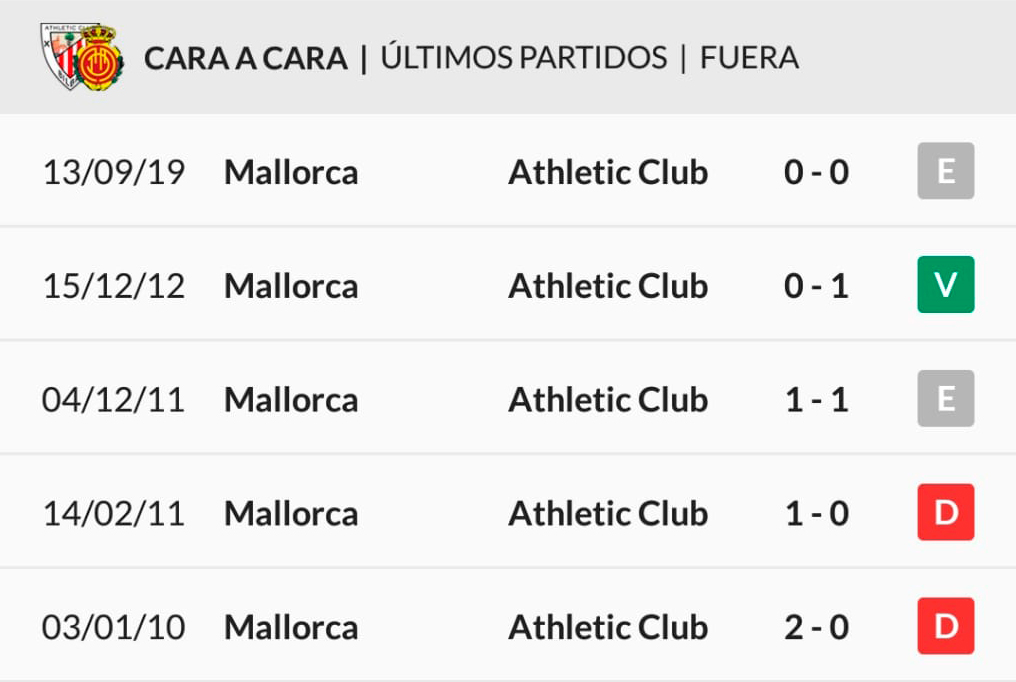
Task: Select the CARA A CARA tab
Action: [246, 58]
